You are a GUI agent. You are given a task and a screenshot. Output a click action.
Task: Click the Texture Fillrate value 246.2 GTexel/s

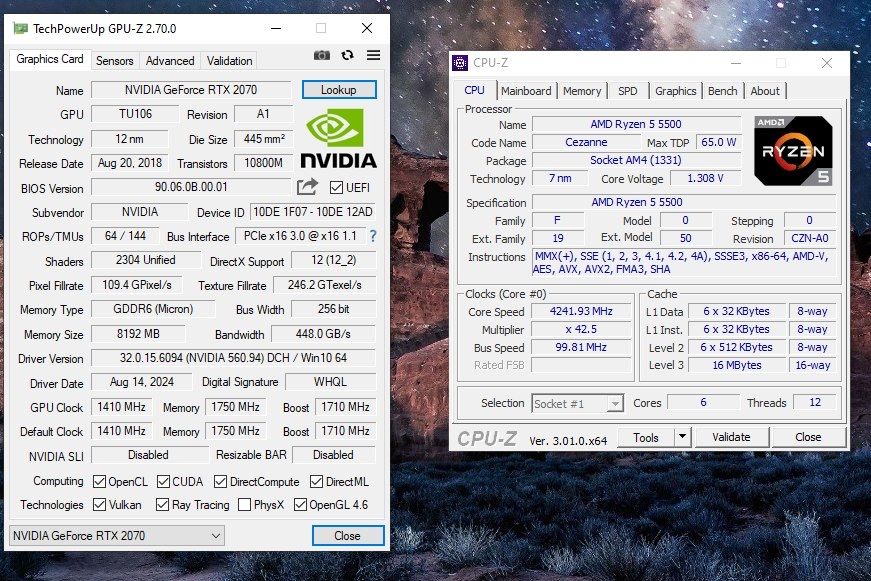coord(325,285)
